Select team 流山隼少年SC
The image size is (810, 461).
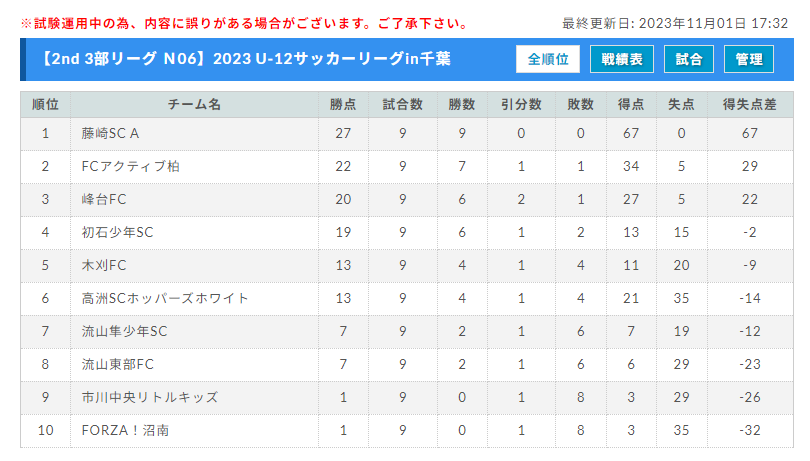pos(124,331)
